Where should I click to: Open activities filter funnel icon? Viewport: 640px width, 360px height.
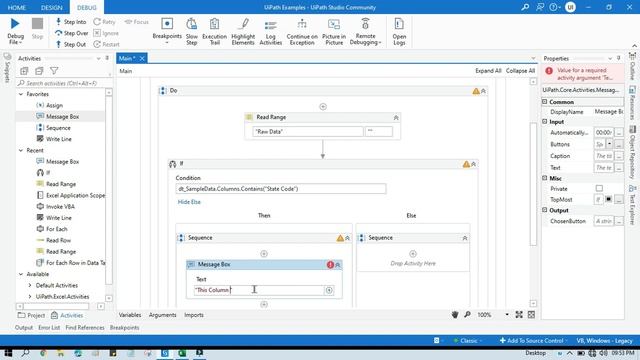coord(54,71)
